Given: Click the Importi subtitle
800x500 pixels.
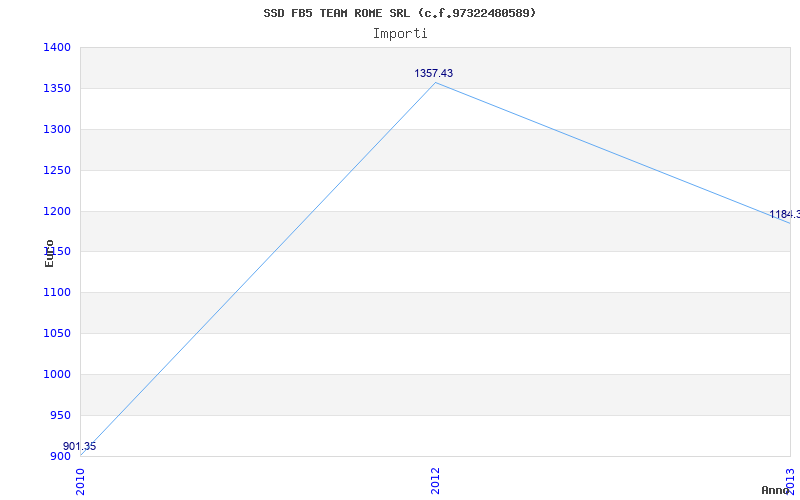Looking at the screenshot, I should (399, 34).
